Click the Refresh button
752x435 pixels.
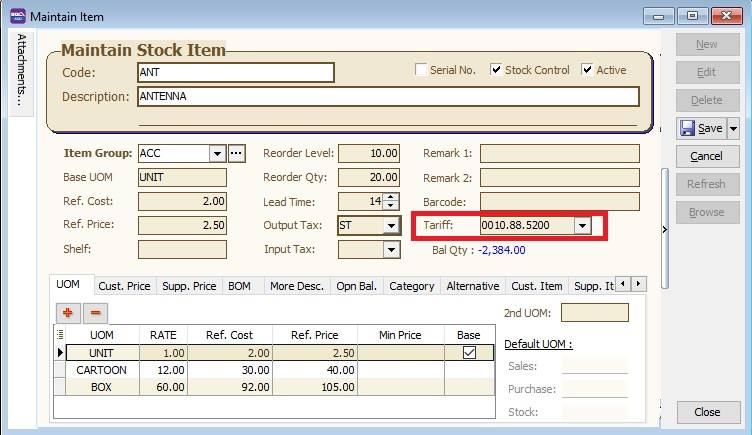click(x=707, y=184)
